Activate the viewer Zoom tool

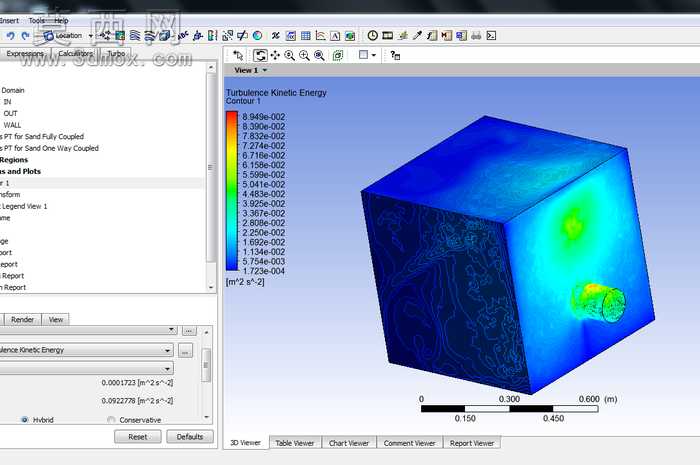point(290,55)
